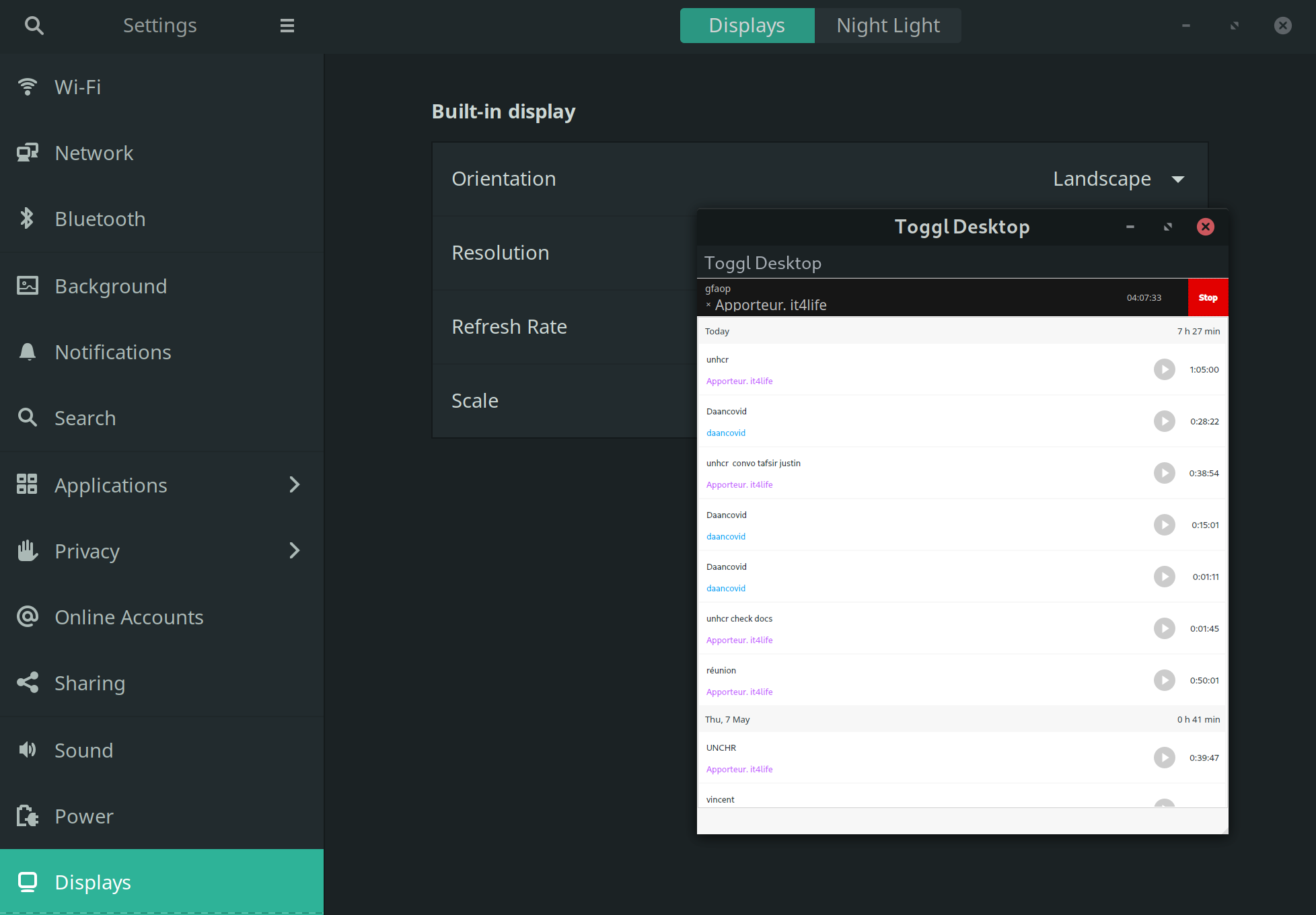Clear project with x beside Apporteur. it4life
This screenshot has width=1316, height=915.
[x=708, y=305]
